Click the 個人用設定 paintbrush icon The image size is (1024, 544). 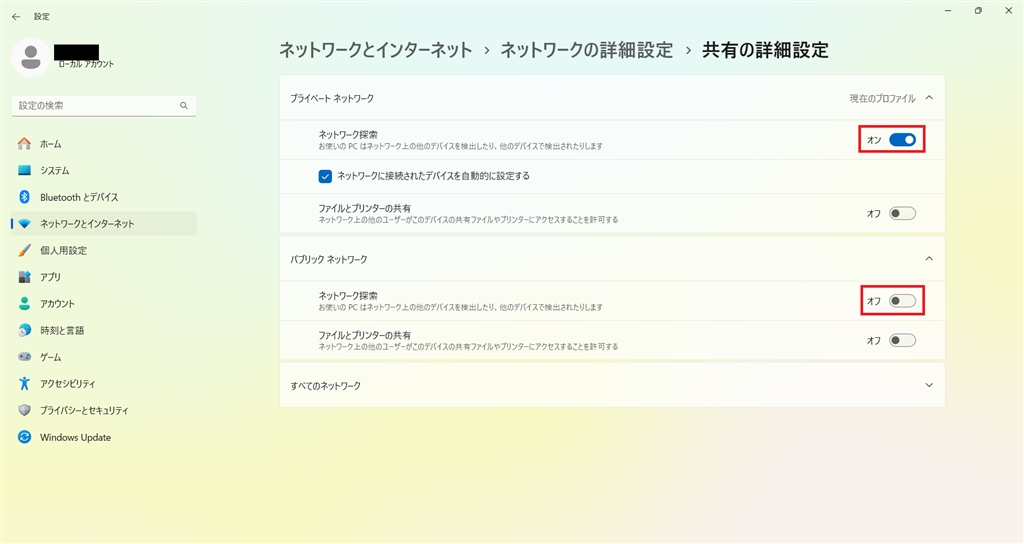[25, 250]
